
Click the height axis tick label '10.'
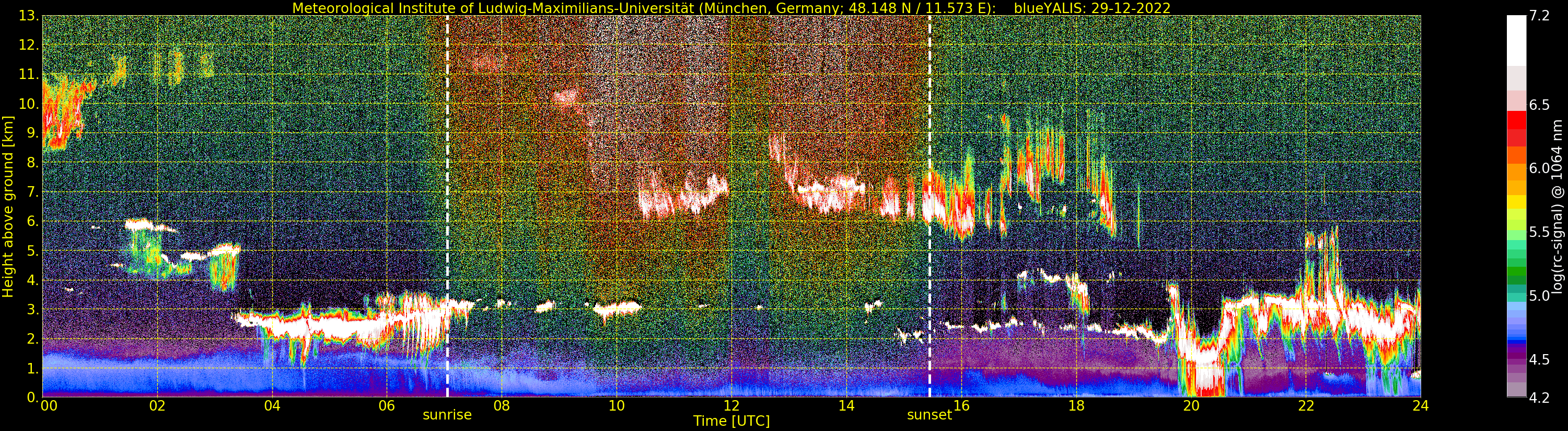pos(29,104)
